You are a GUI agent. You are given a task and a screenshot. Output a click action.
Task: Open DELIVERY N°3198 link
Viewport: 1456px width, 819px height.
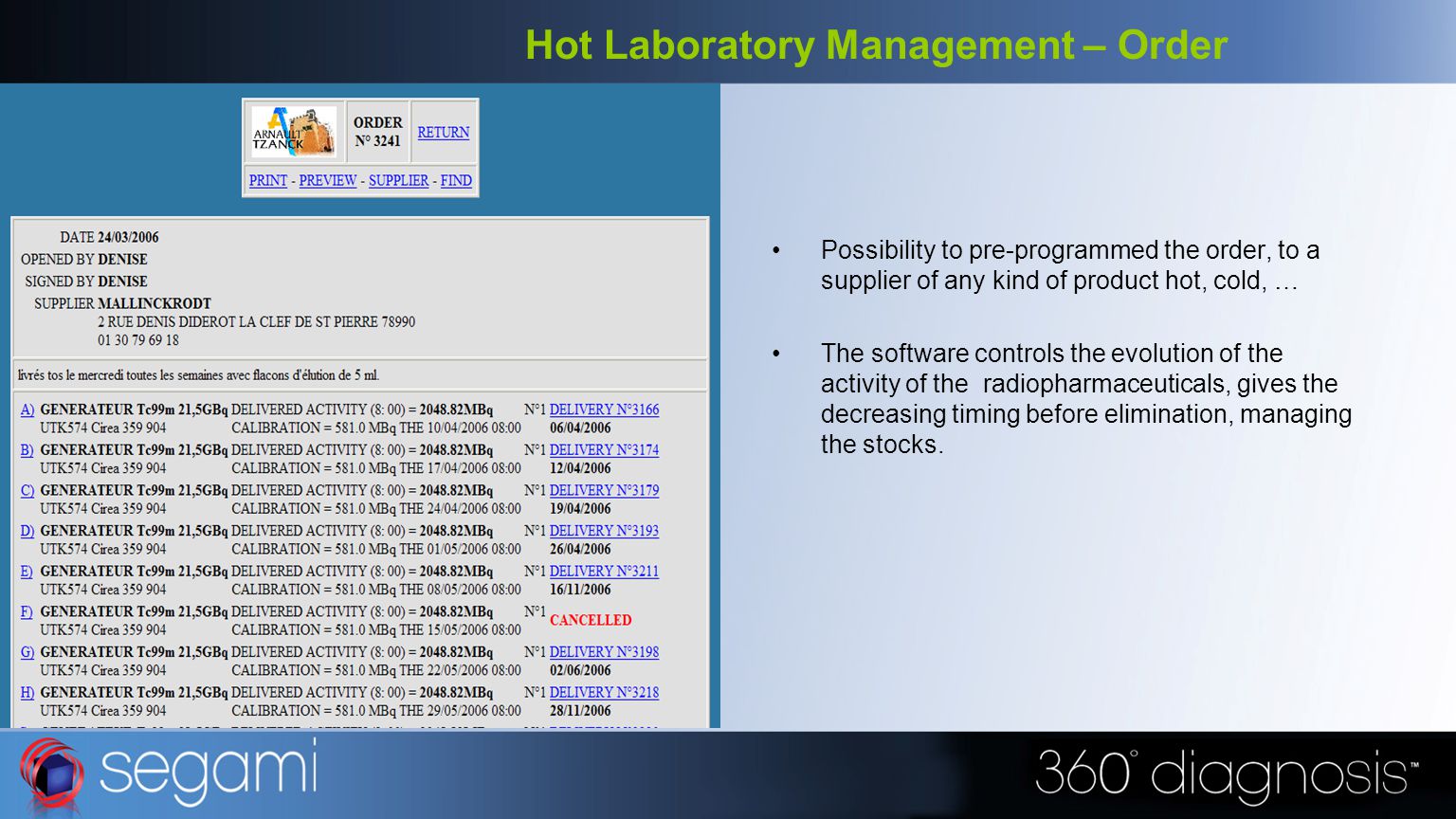pos(604,652)
